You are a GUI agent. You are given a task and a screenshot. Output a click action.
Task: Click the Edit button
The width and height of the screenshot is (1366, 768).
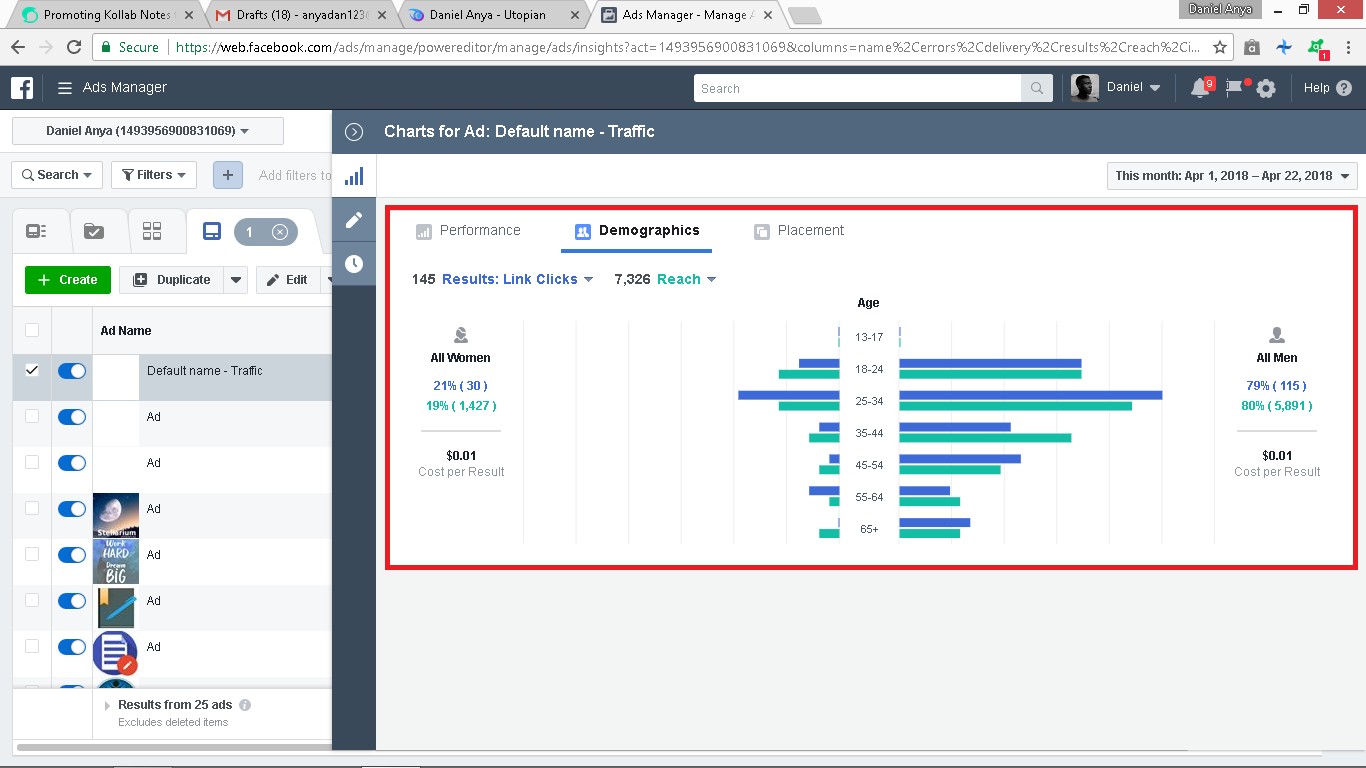pyautogui.click(x=287, y=280)
